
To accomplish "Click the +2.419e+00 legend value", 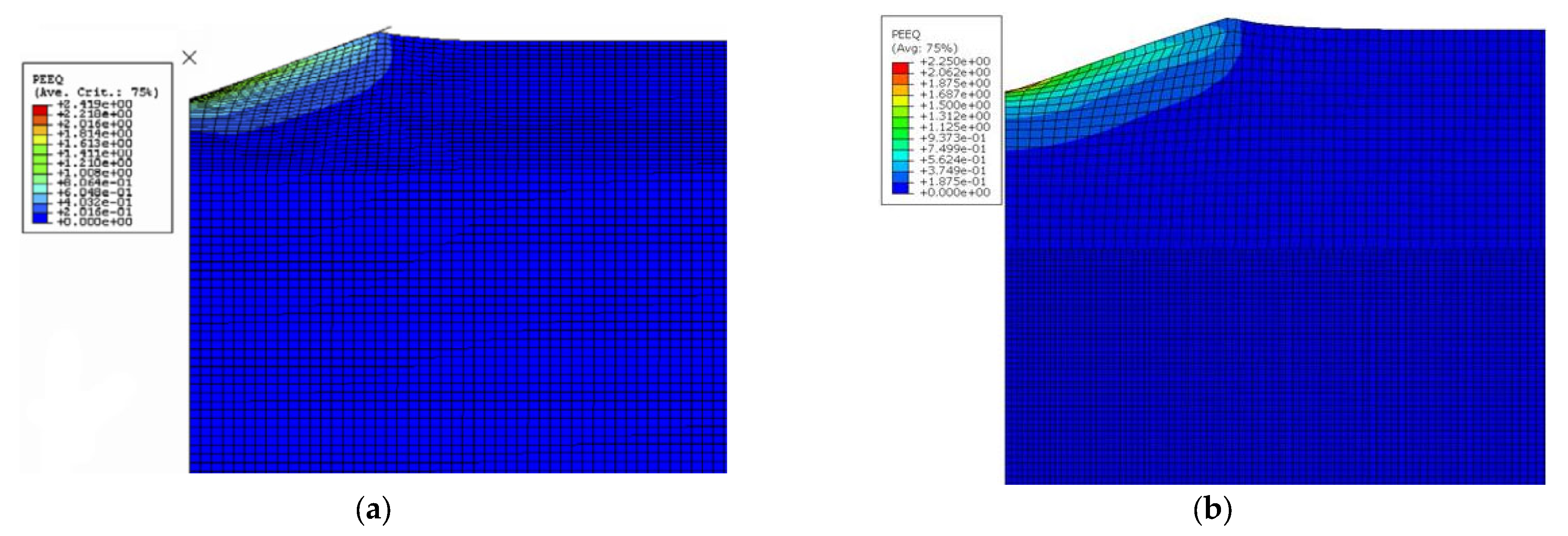I will [x=95, y=104].
